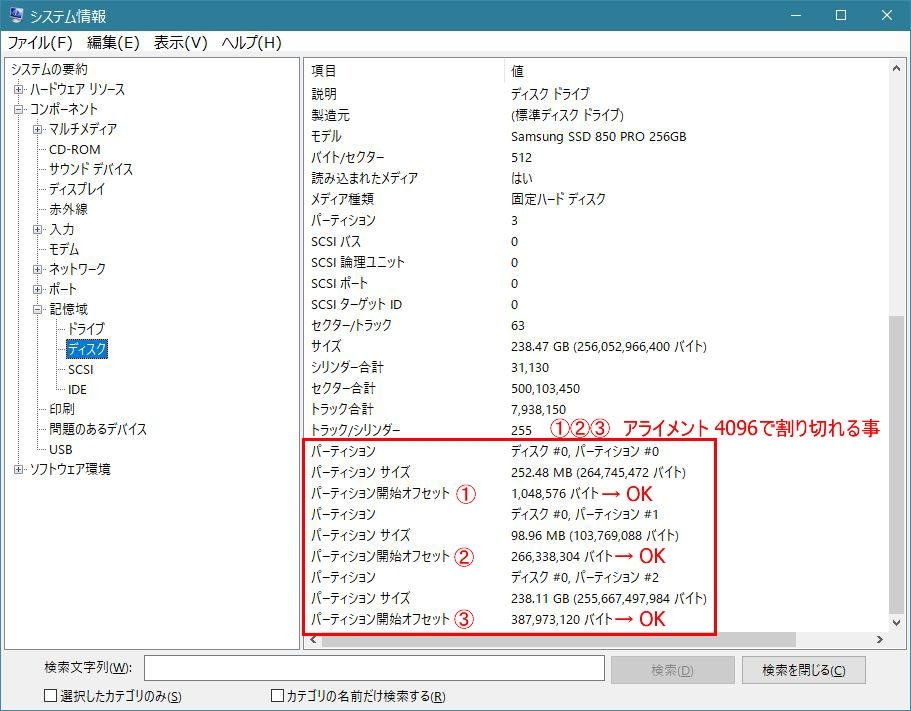Select the 問題のあるデバイス tree item
The image size is (911, 711).
98,429
